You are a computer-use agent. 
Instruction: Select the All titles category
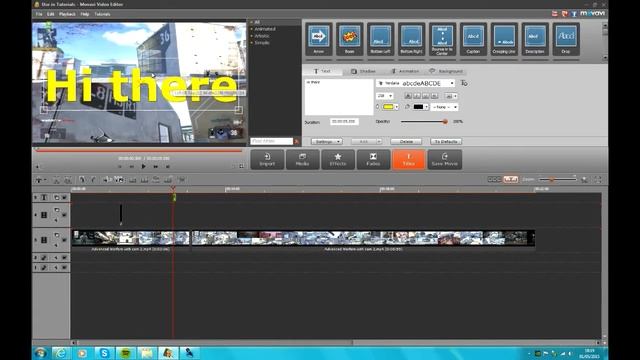257,22
